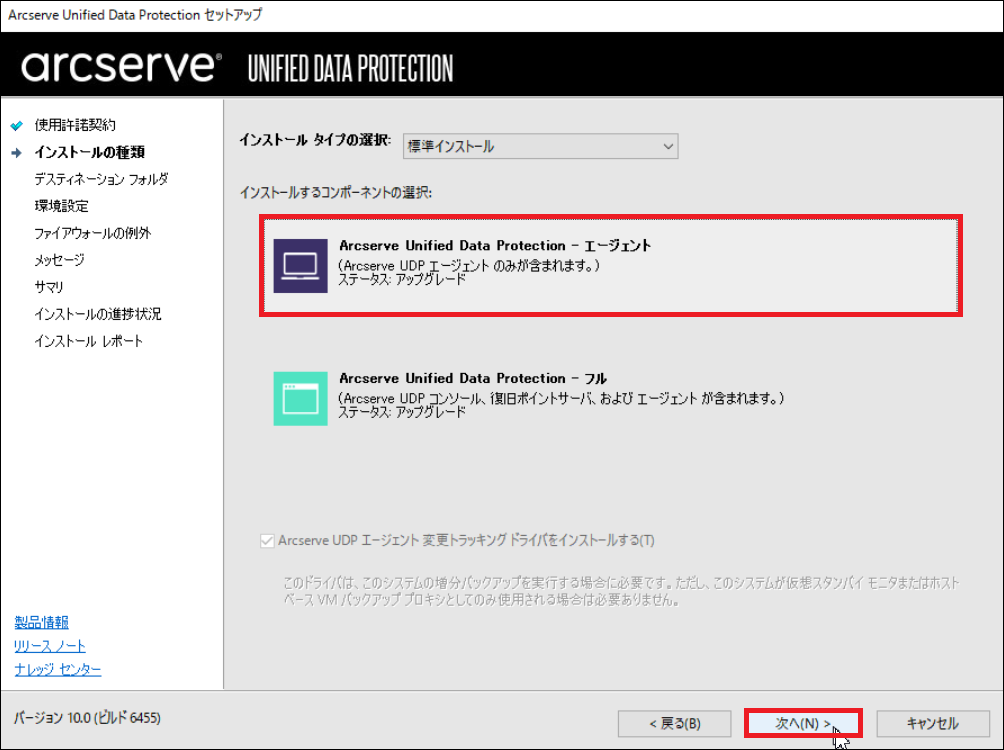Screen dimensions: 1004x750
Task: Click the バージョン 10.0 (ビルド 6455) text
Action: click(87, 718)
